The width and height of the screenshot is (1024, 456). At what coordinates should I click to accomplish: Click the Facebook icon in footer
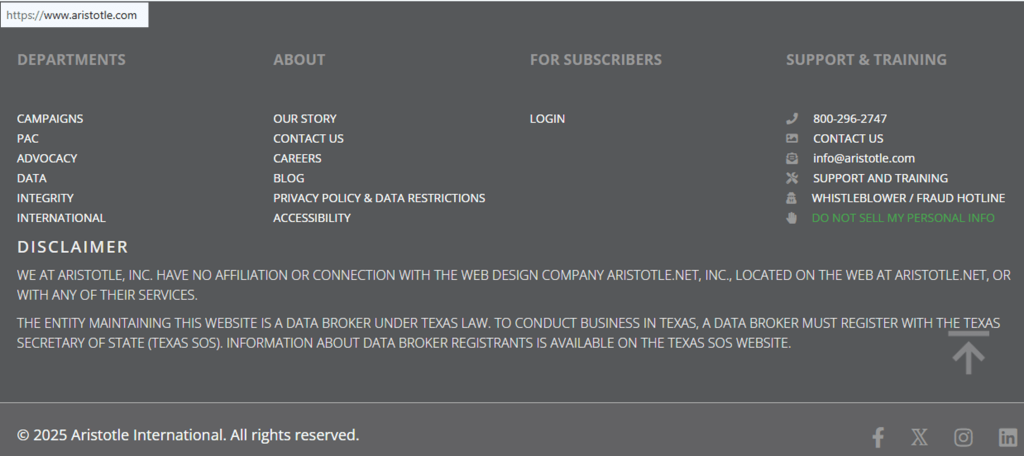(878, 437)
